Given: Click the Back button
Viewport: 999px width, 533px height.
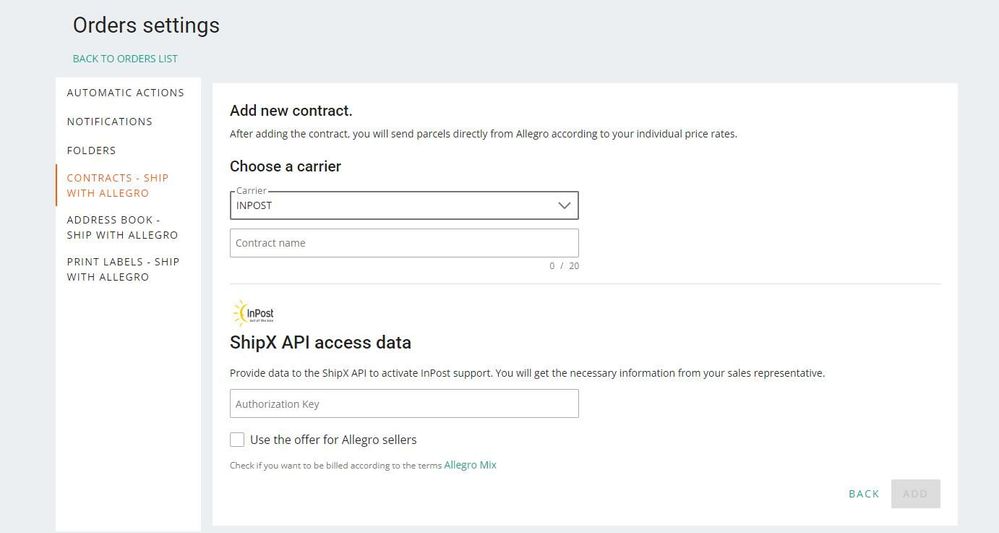Looking at the screenshot, I should point(864,494).
